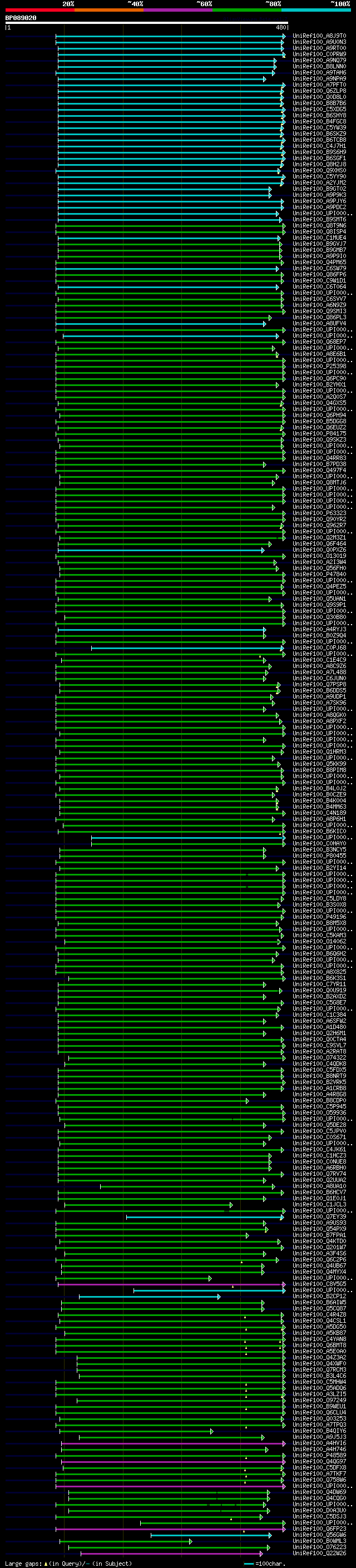
Task: Select the label UniRef100_A7L488
Action: (x=319, y=672)
